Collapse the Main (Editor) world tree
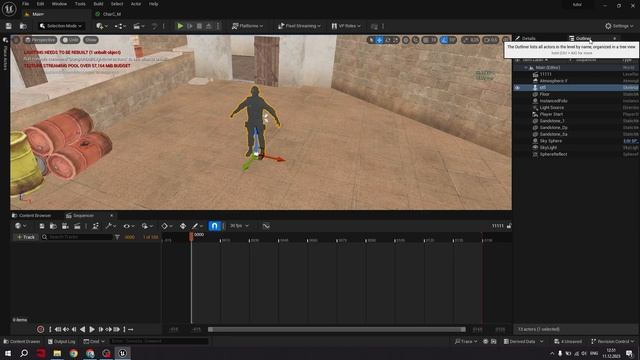 tap(526, 68)
